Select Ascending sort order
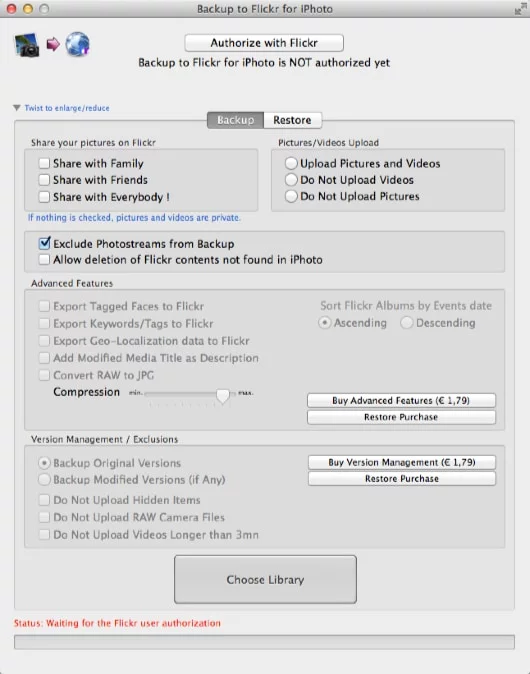Image resolution: width=530 pixels, height=674 pixels. point(325,322)
